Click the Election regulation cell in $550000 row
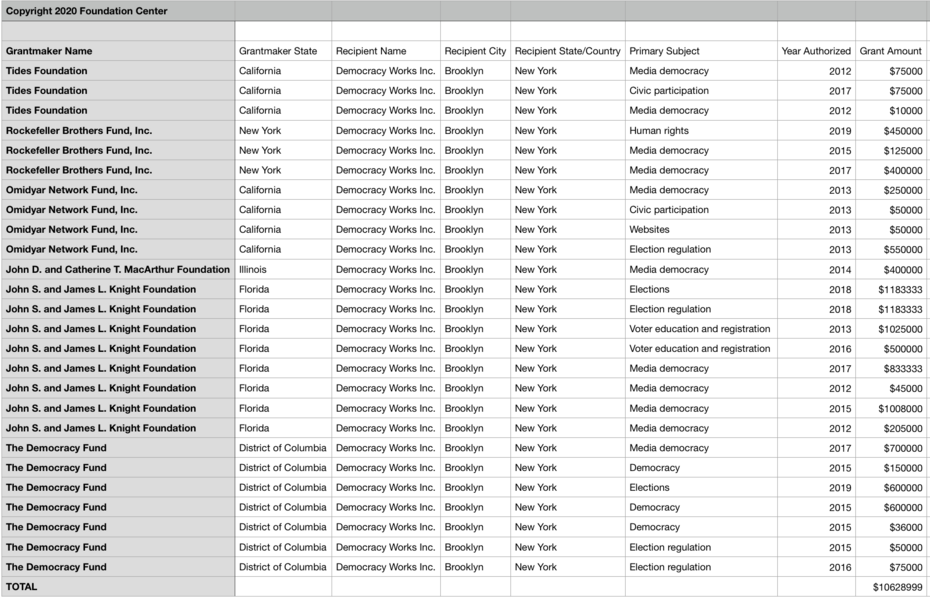This screenshot has height=599, width=930. coord(701,249)
